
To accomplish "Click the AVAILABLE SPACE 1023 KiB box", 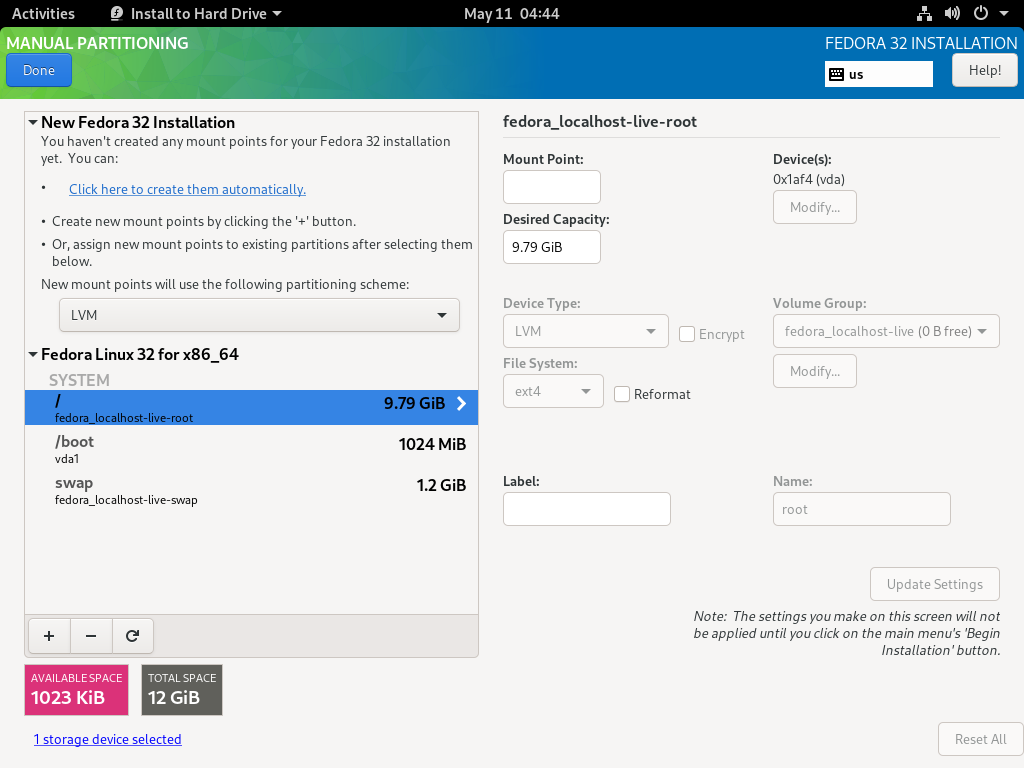I will (x=76, y=690).
